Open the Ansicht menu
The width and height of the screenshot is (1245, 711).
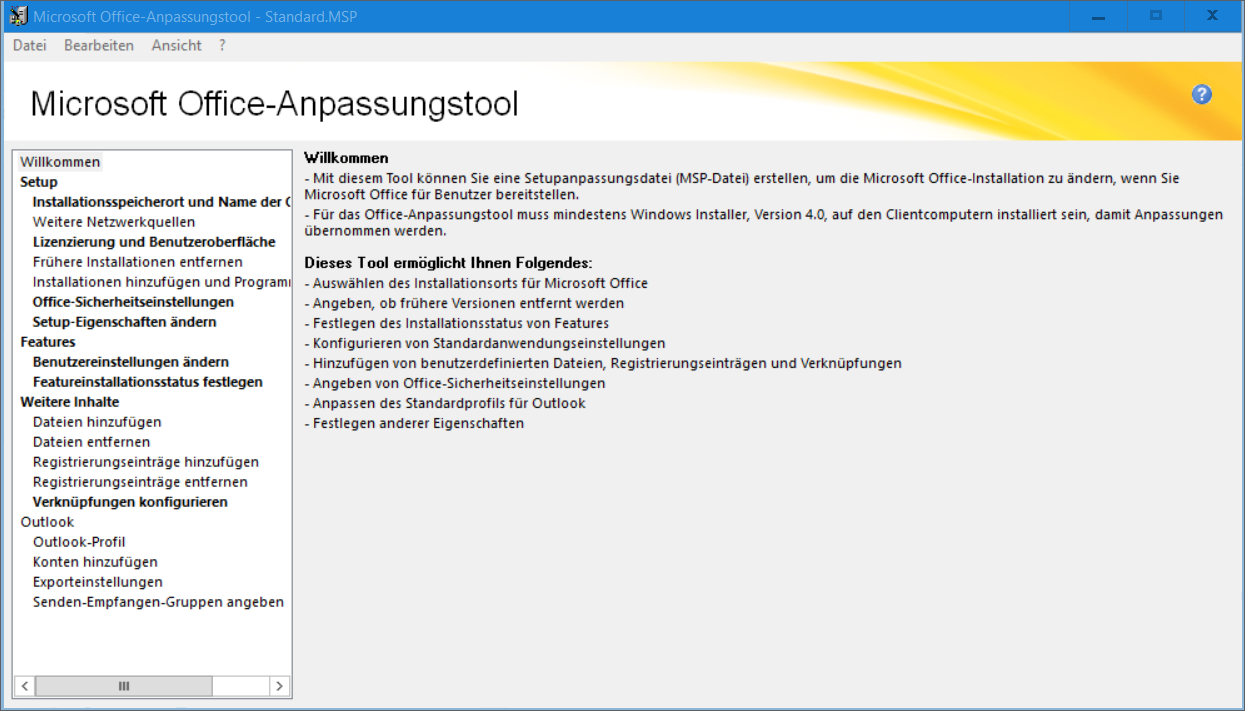[177, 45]
